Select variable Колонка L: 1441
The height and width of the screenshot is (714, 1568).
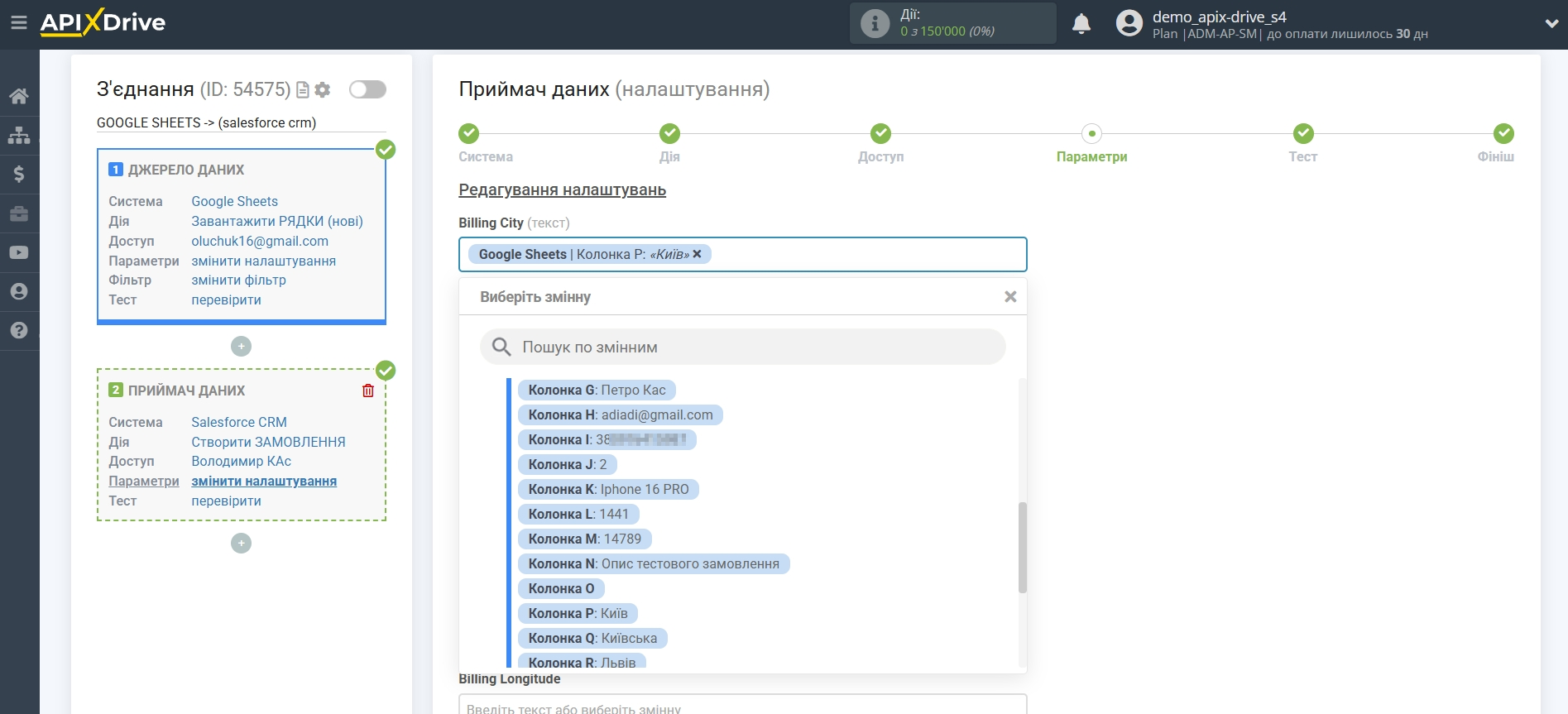578,514
